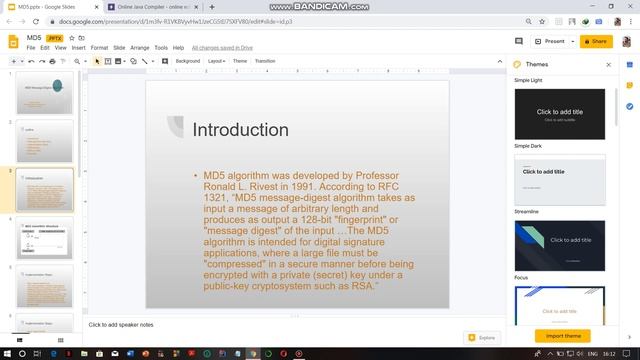Apply the Simple Dark theme thumbnail

click(560, 180)
